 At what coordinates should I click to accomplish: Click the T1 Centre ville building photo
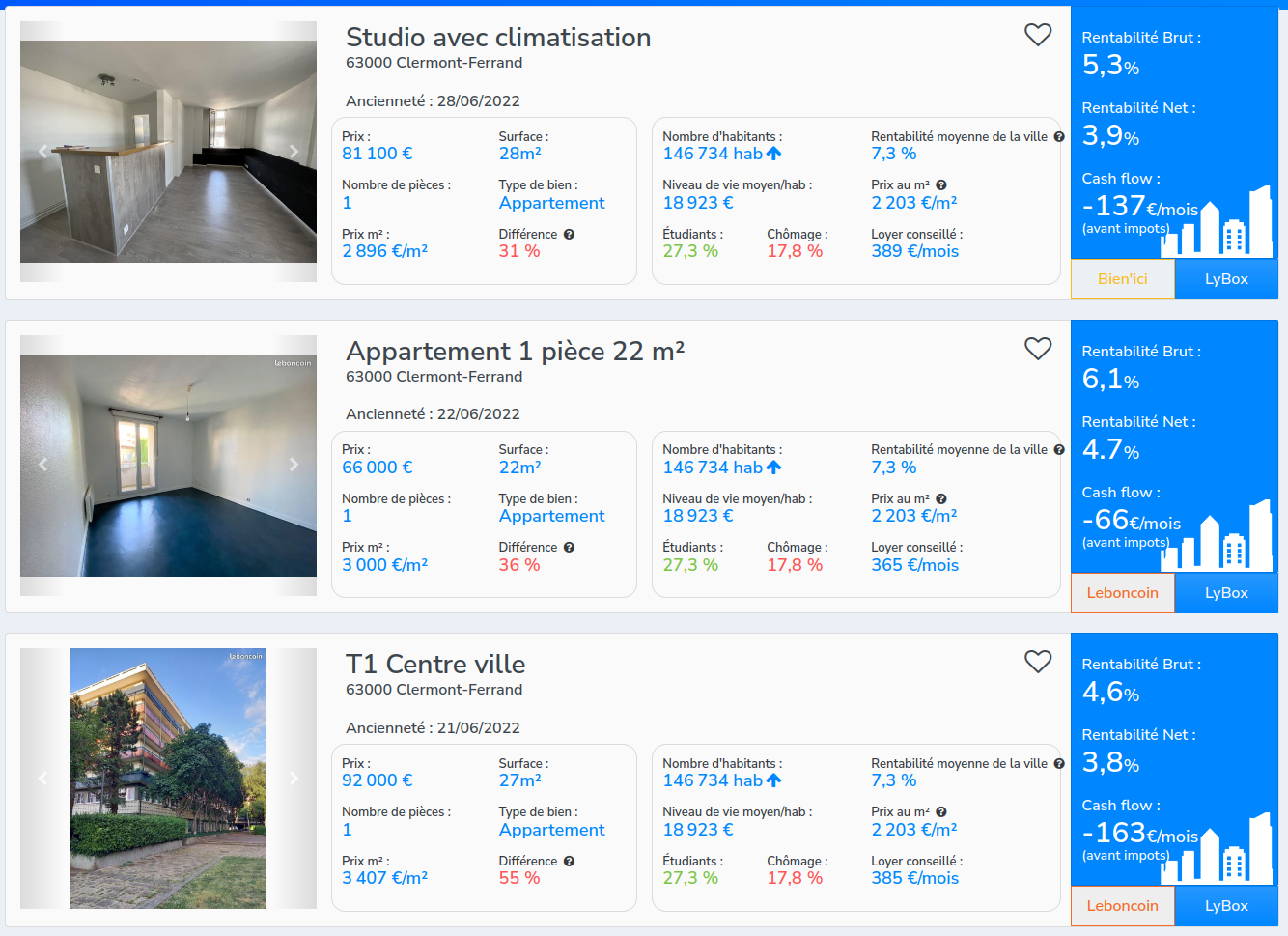click(x=168, y=779)
